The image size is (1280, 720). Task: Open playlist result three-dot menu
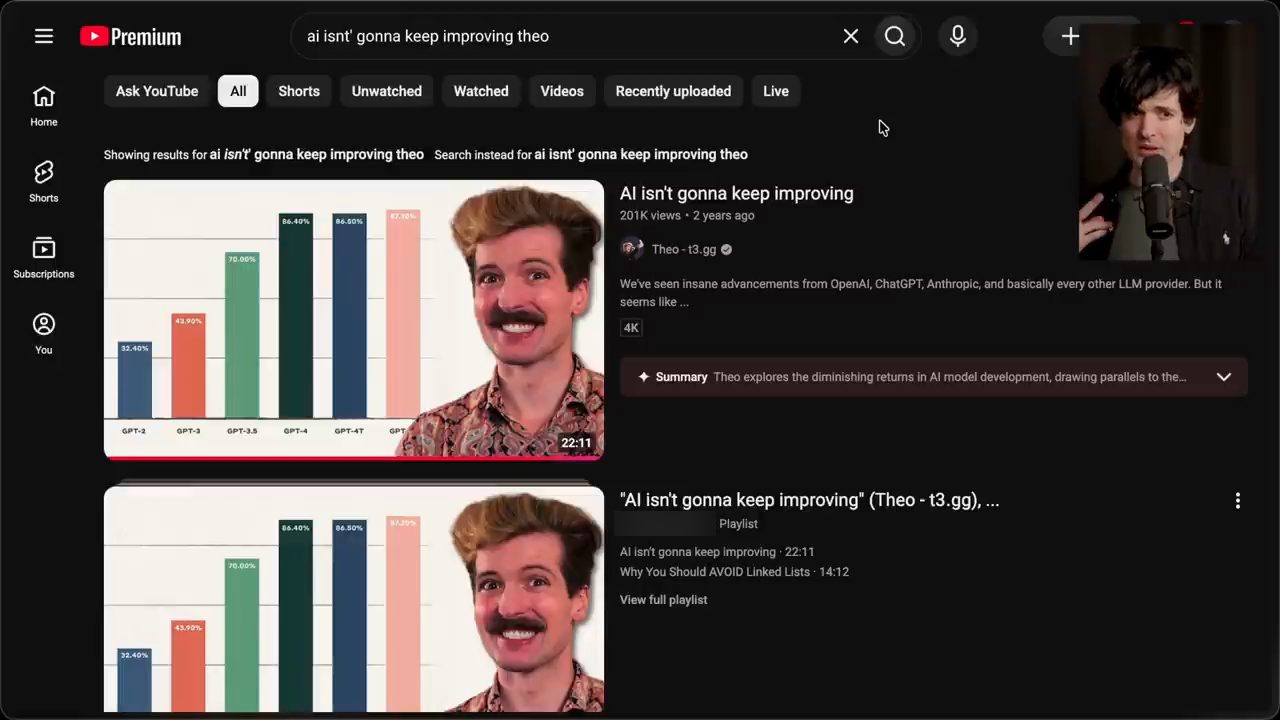(1237, 501)
